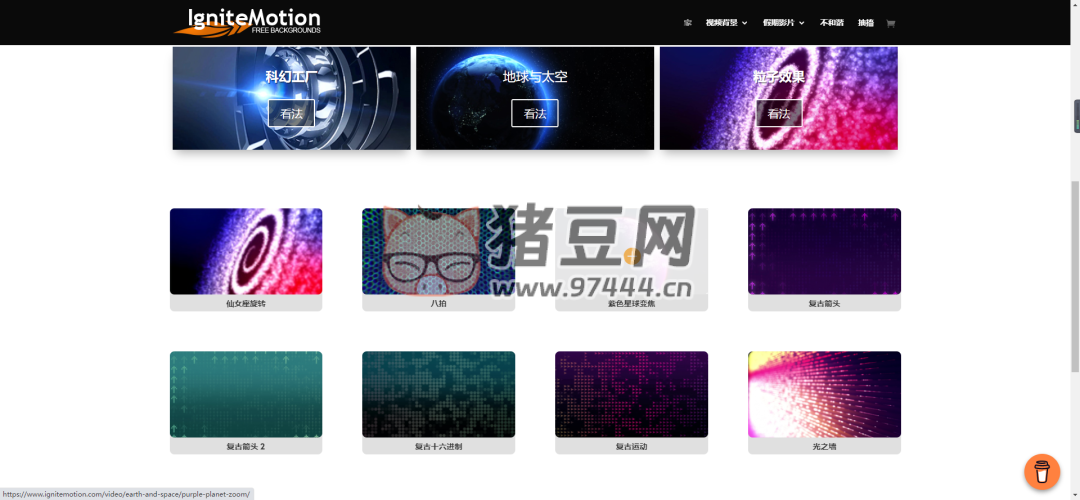
Task: Click the Buy Me a Coffee cup button
Action: click(x=1041, y=472)
